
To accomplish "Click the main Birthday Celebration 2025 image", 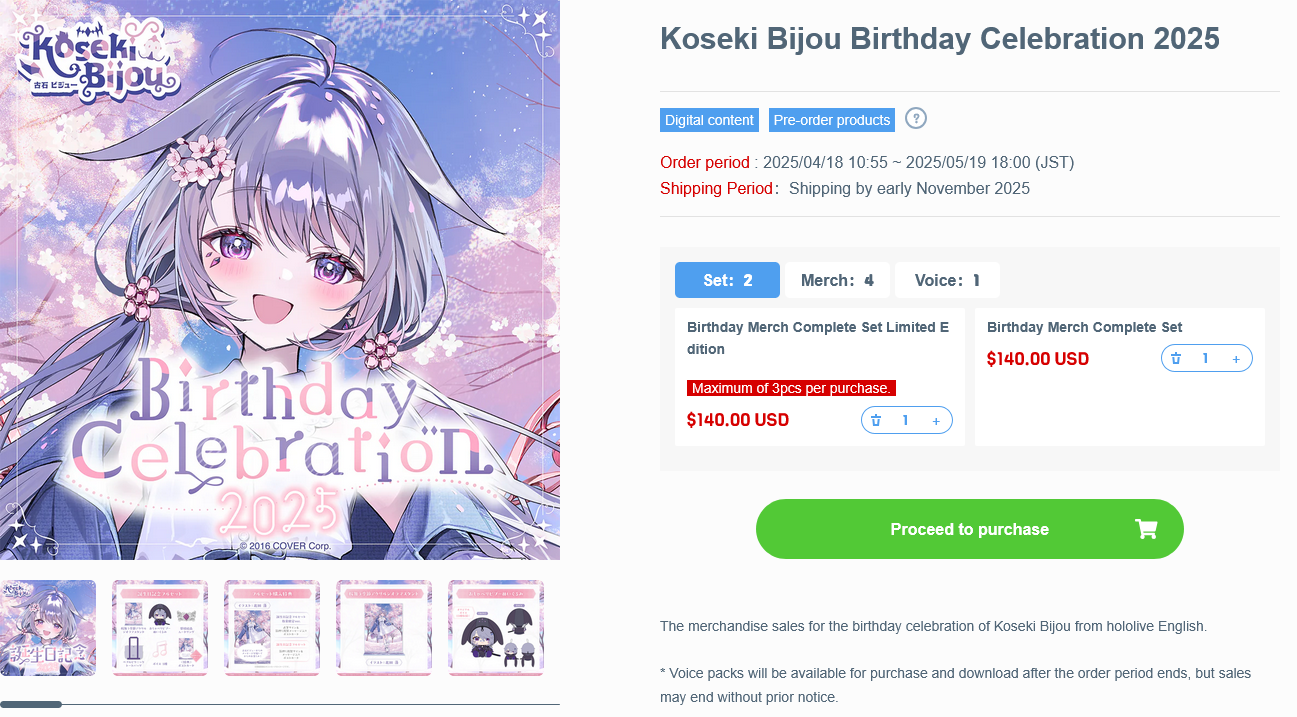I will [280, 280].
